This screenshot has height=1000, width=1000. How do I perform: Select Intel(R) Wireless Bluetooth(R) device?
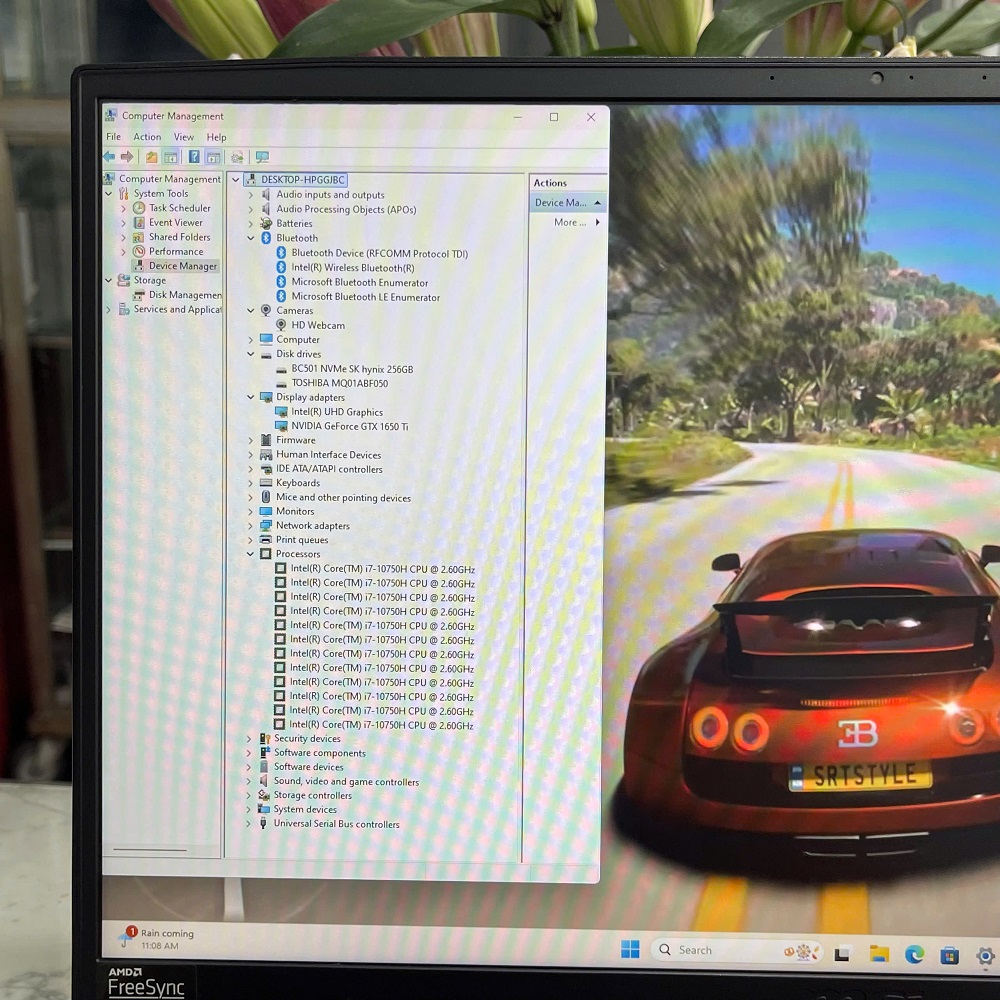tap(353, 268)
